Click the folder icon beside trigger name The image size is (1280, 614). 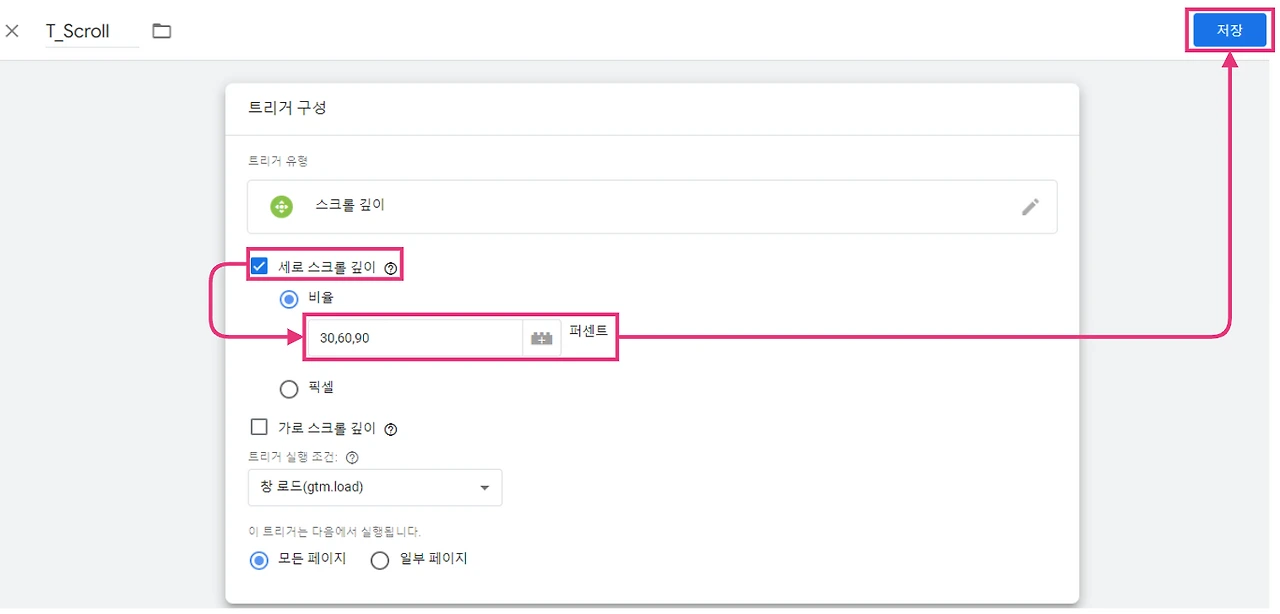(162, 31)
